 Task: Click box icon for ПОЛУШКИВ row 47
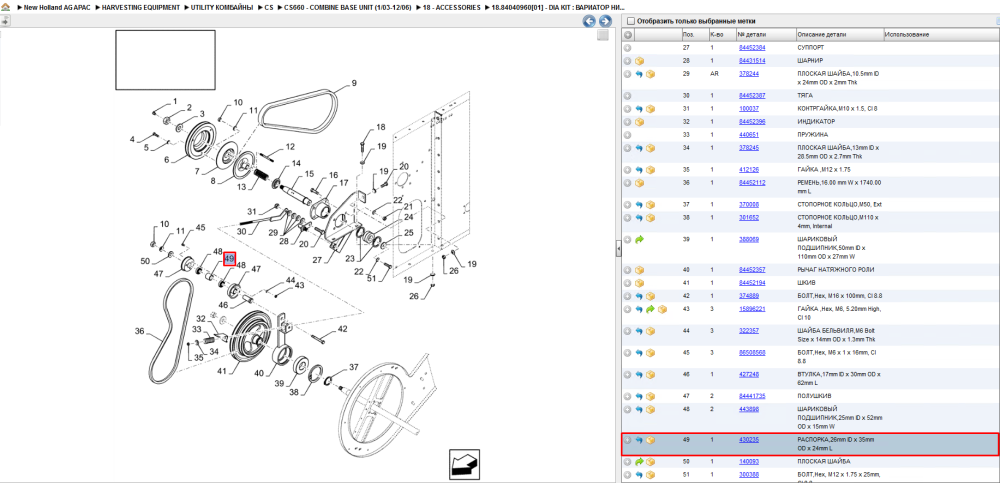(651, 396)
